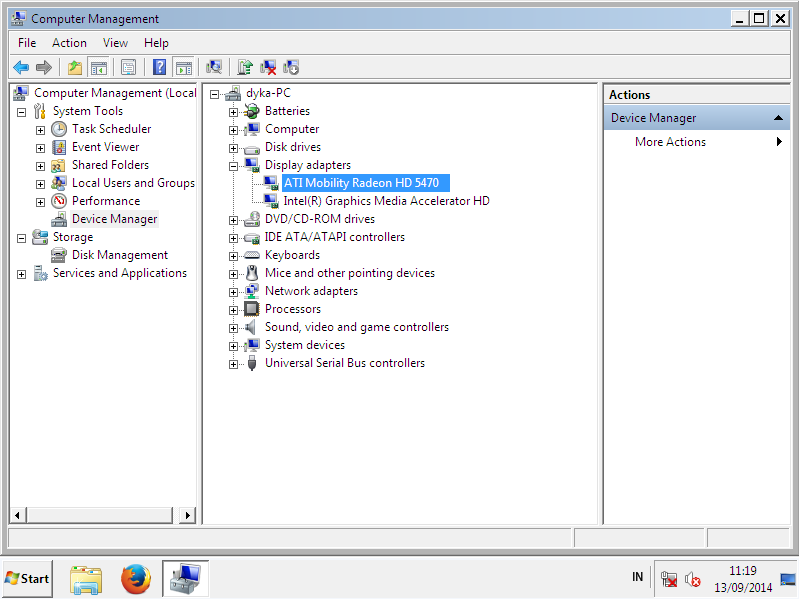Collapse the Display adapters node

pyautogui.click(x=233, y=166)
